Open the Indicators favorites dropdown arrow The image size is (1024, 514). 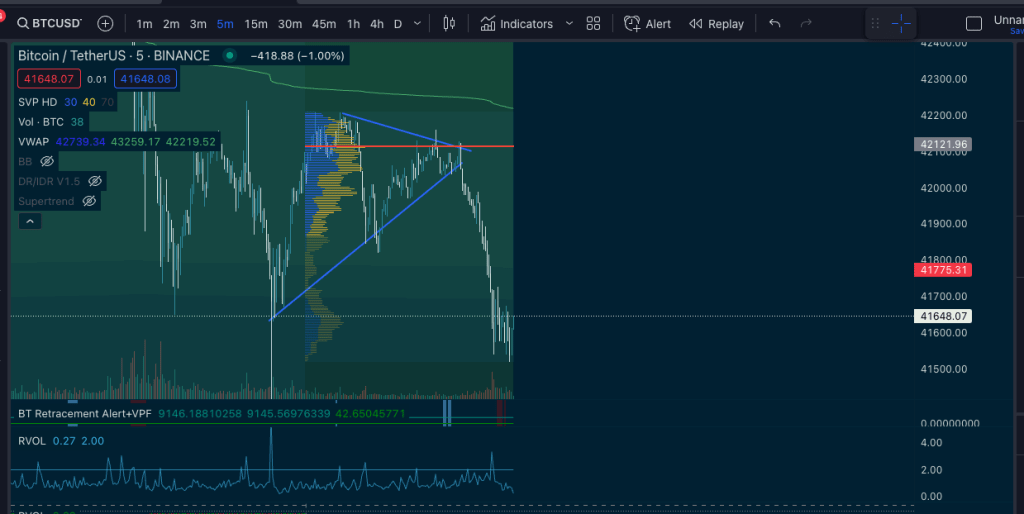point(569,23)
